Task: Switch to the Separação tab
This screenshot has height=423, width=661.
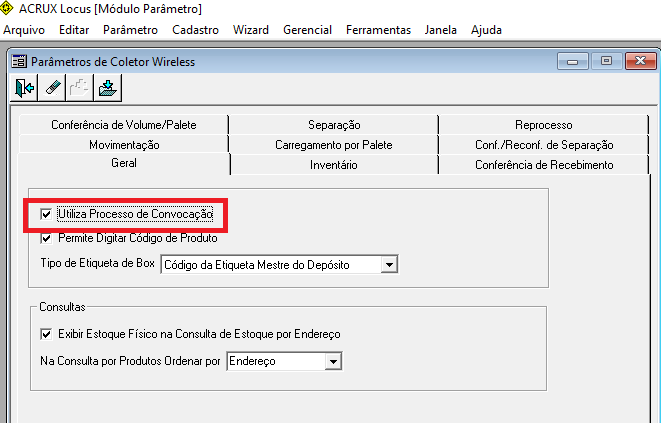Action: [x=334, y=125]
